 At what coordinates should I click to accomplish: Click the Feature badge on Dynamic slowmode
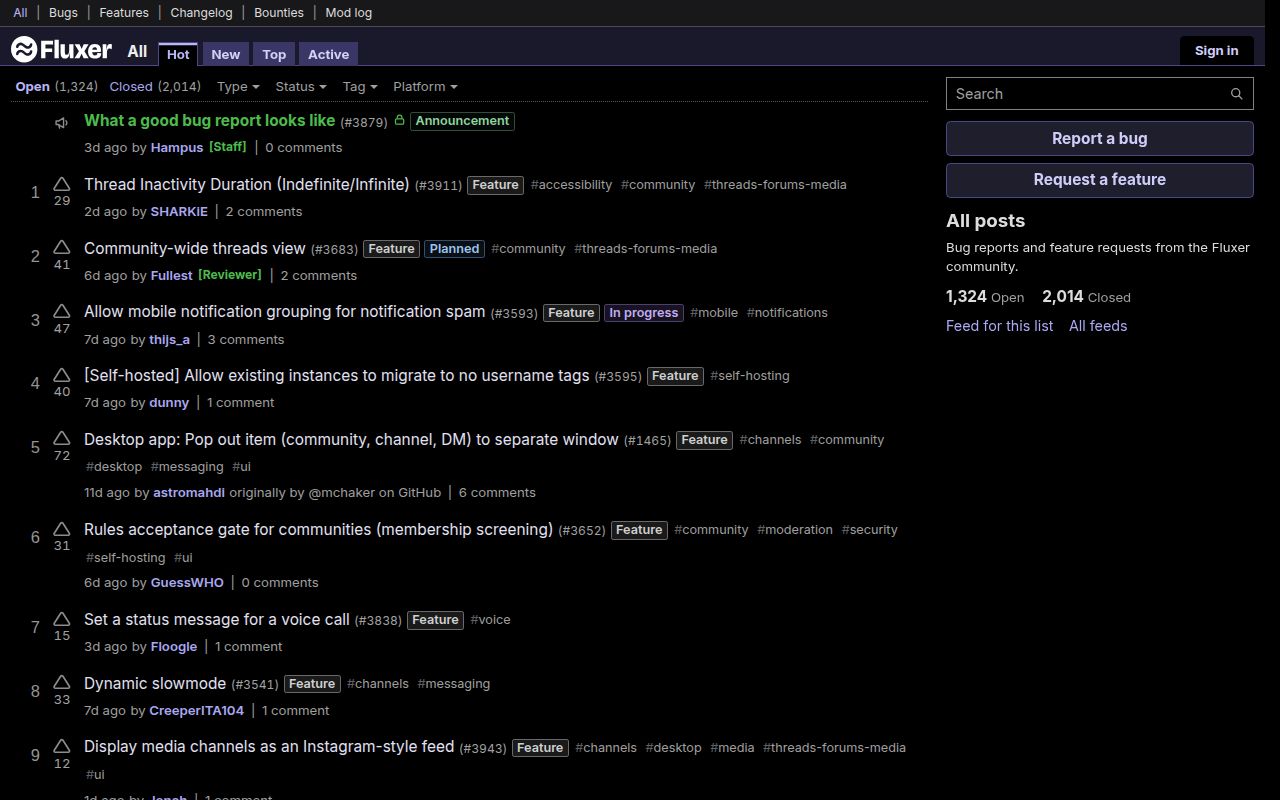(312, 684)
